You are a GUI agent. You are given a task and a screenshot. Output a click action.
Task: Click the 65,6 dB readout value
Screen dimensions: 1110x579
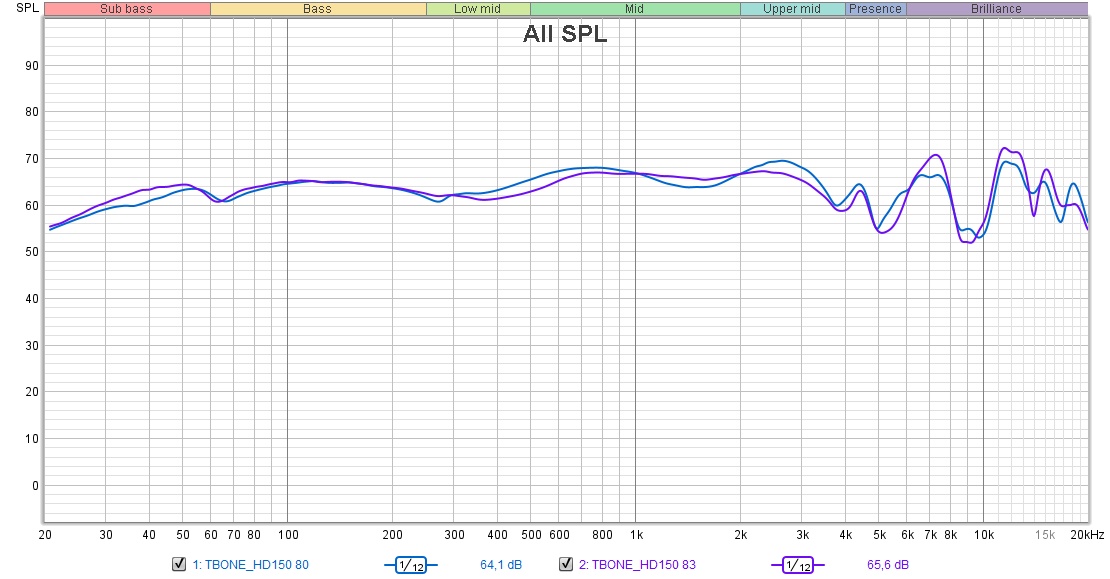click(x=888, y=565)
